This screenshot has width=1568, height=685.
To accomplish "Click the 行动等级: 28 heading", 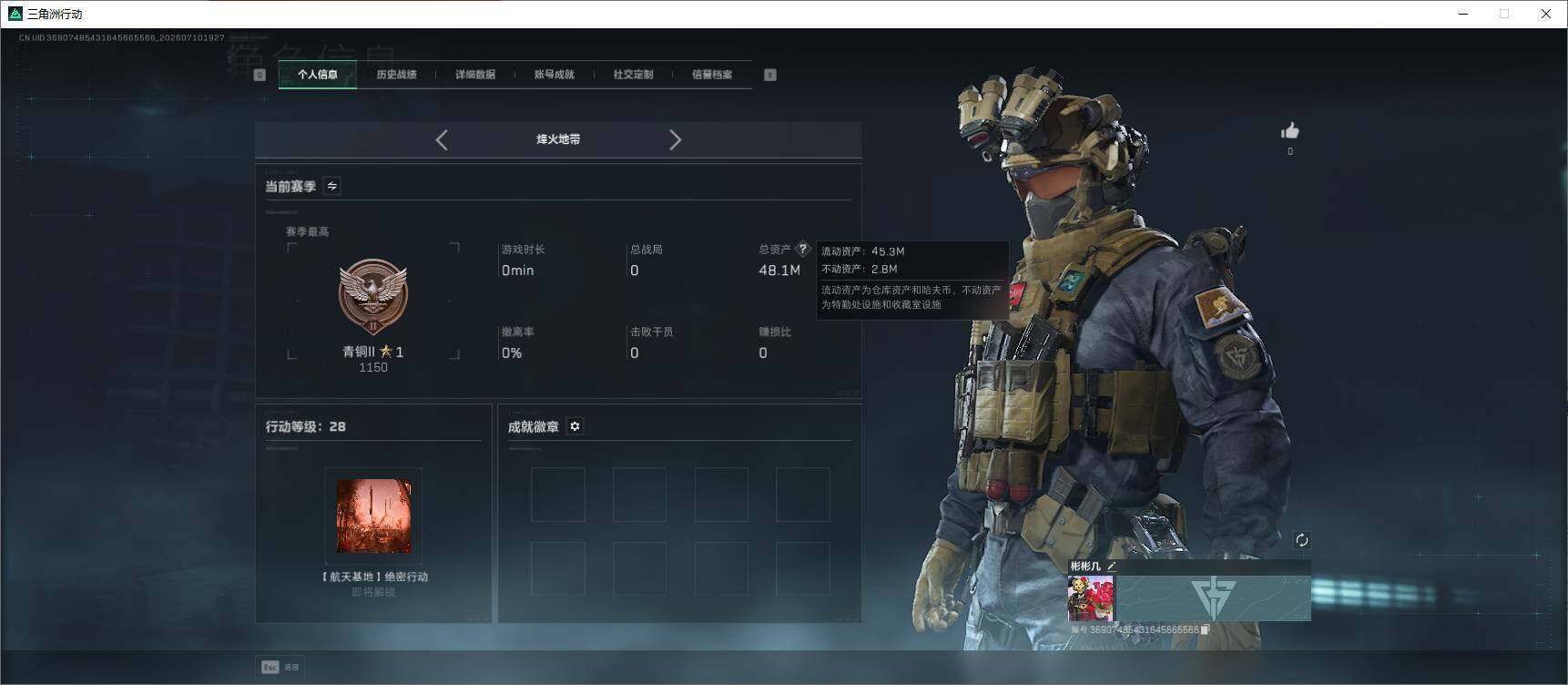I will click(306, 426).
